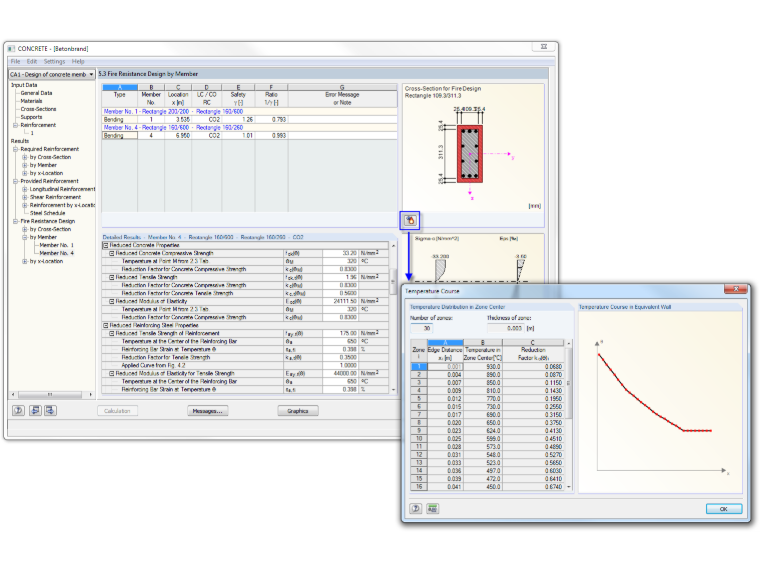Click the Messages... button
760x570 pixels.
click(208, 411)
